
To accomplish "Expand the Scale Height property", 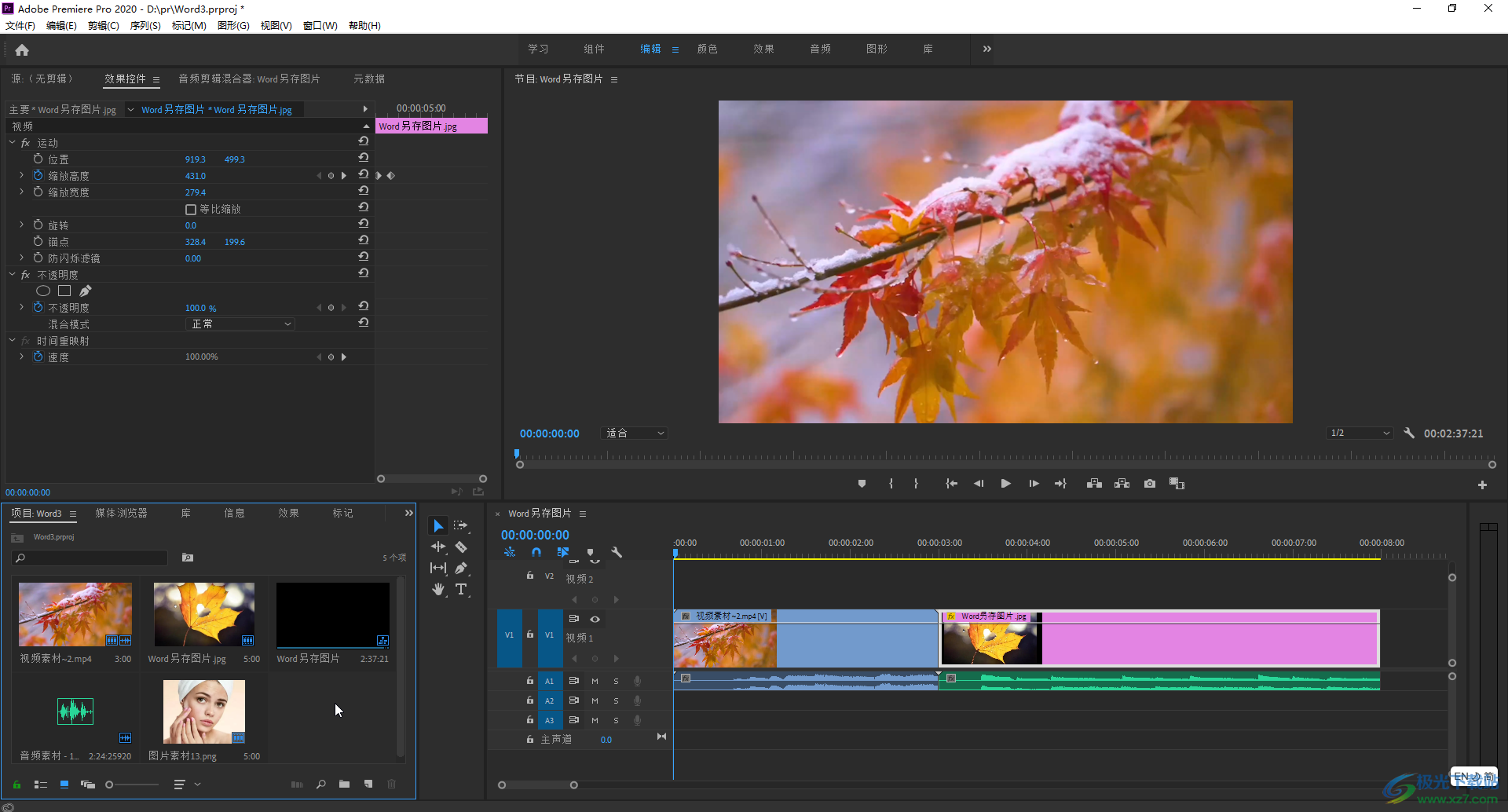I will coord(21,175).
